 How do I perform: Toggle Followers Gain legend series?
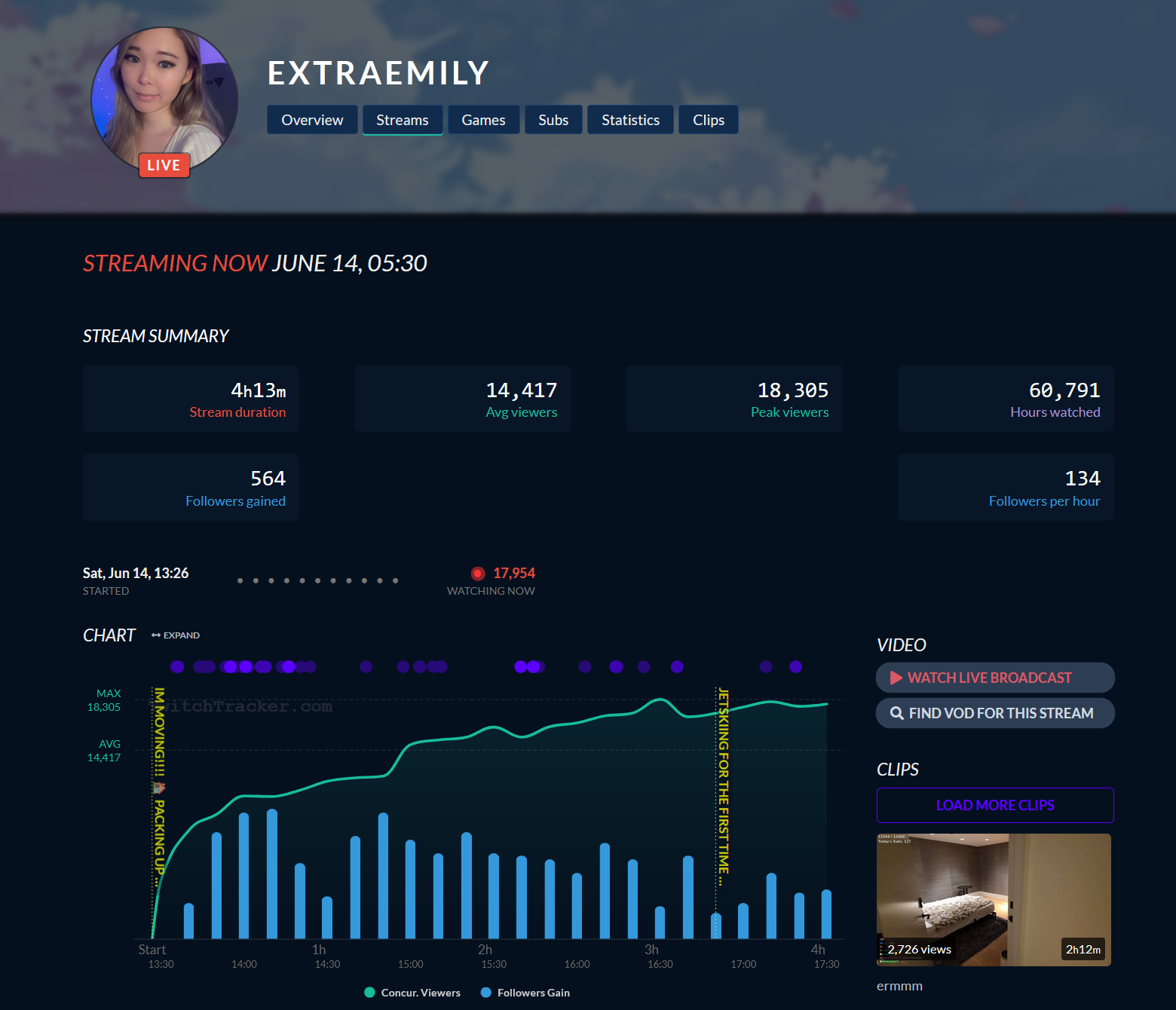tap(525, 993)
